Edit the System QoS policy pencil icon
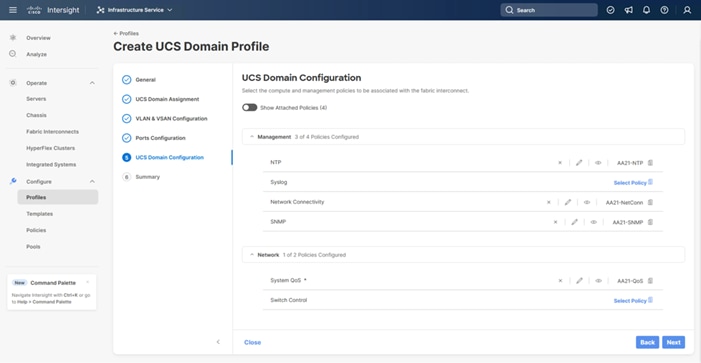The image size is (701, 363). coord(579,281)
